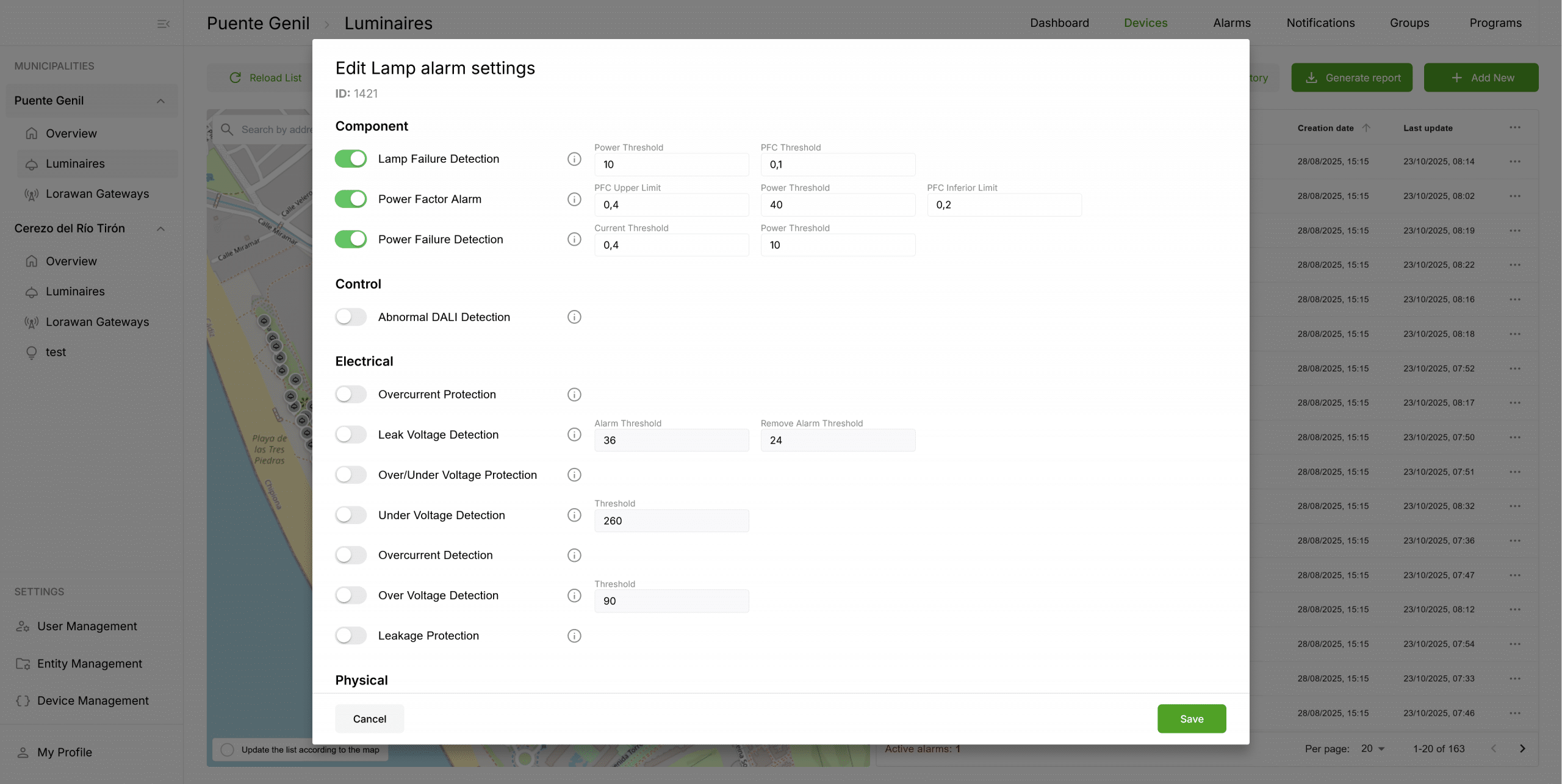
Task: Cancel editing lamp alarm settings
Action: (x=369, y=719)
